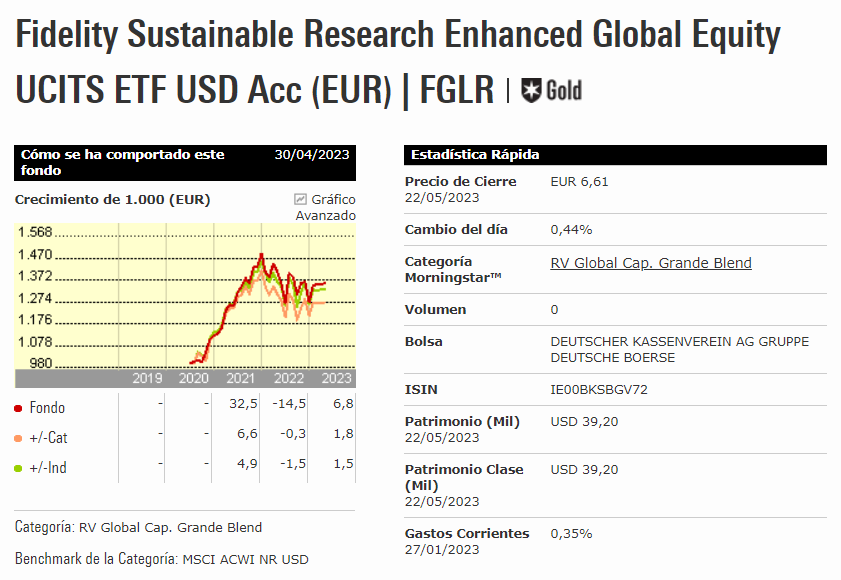
Task: Click the 'Cómo se ha comportado este fondo' header
Action: click(x=122, y=162)
